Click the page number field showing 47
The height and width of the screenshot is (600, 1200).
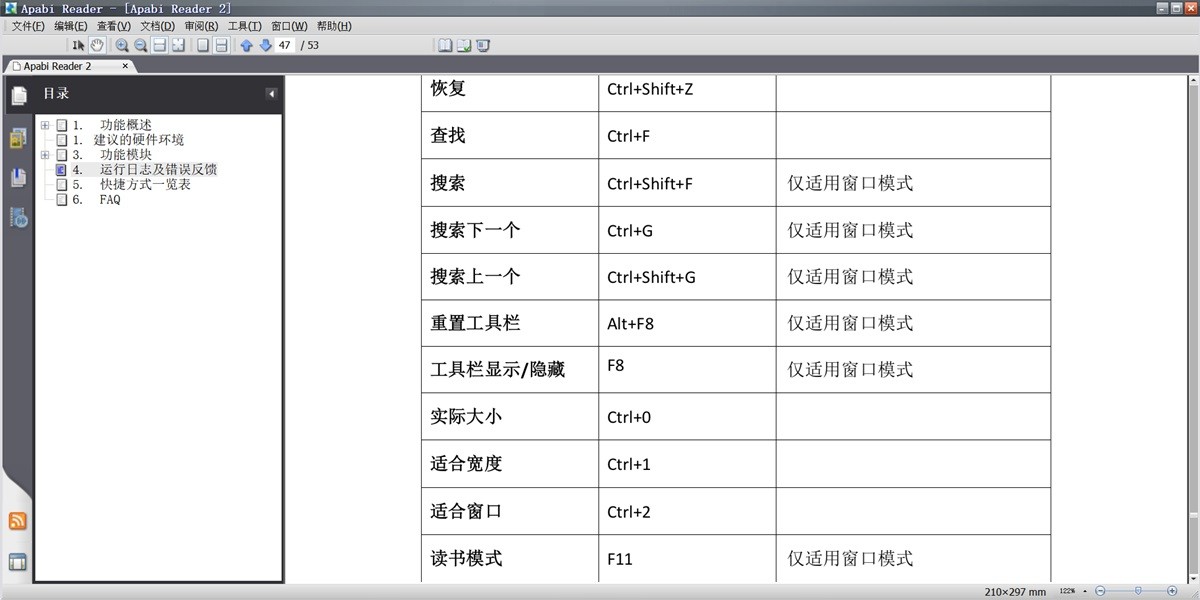[283, 45]
